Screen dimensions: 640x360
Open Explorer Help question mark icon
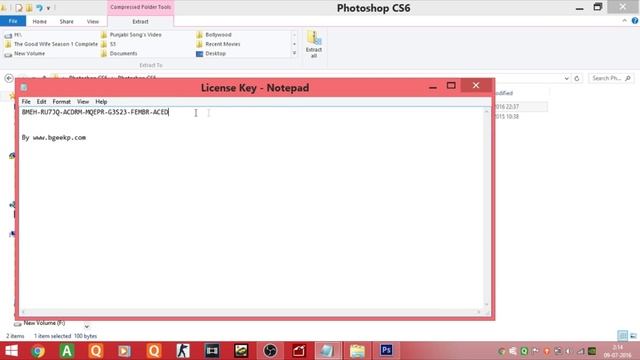(635, 21)
